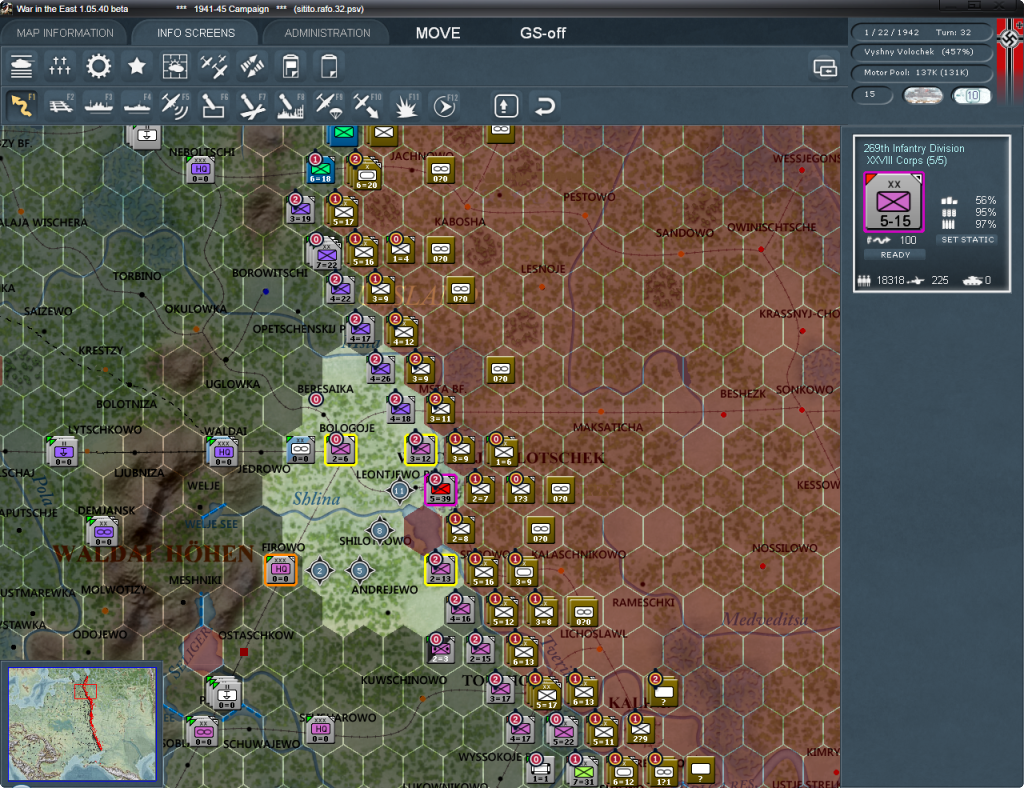Switch to the Administration tab
Viewport: 1024px width, 788px height.
click(x=327, y=33)
